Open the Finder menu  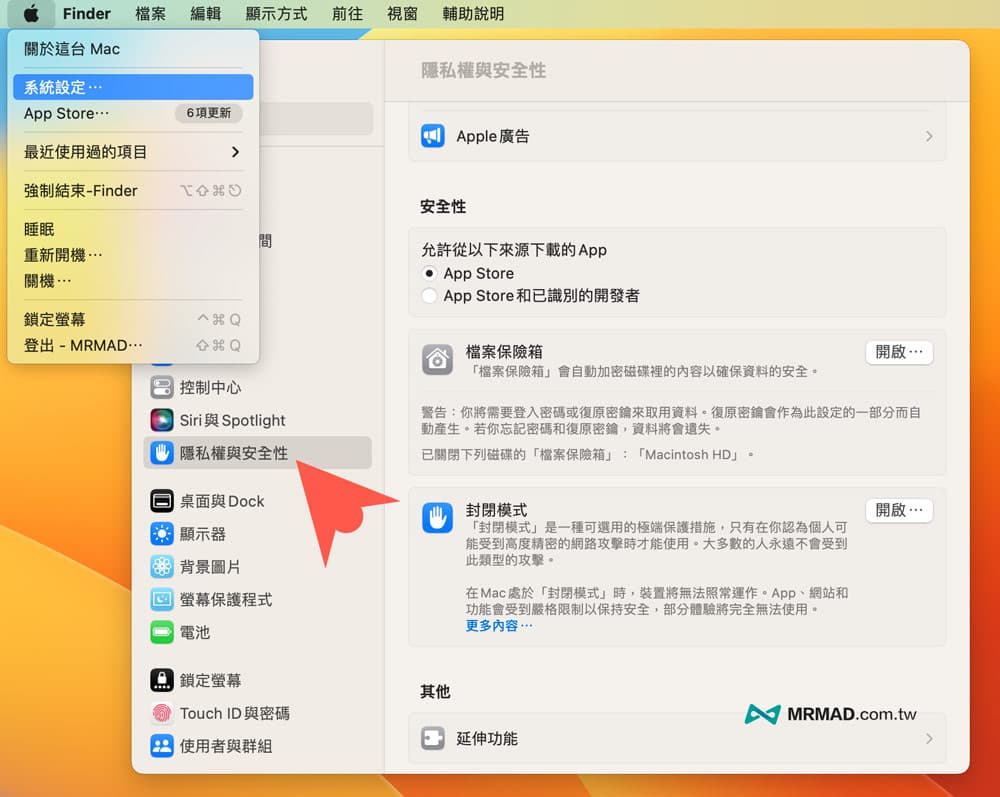[x=87, y=13]
